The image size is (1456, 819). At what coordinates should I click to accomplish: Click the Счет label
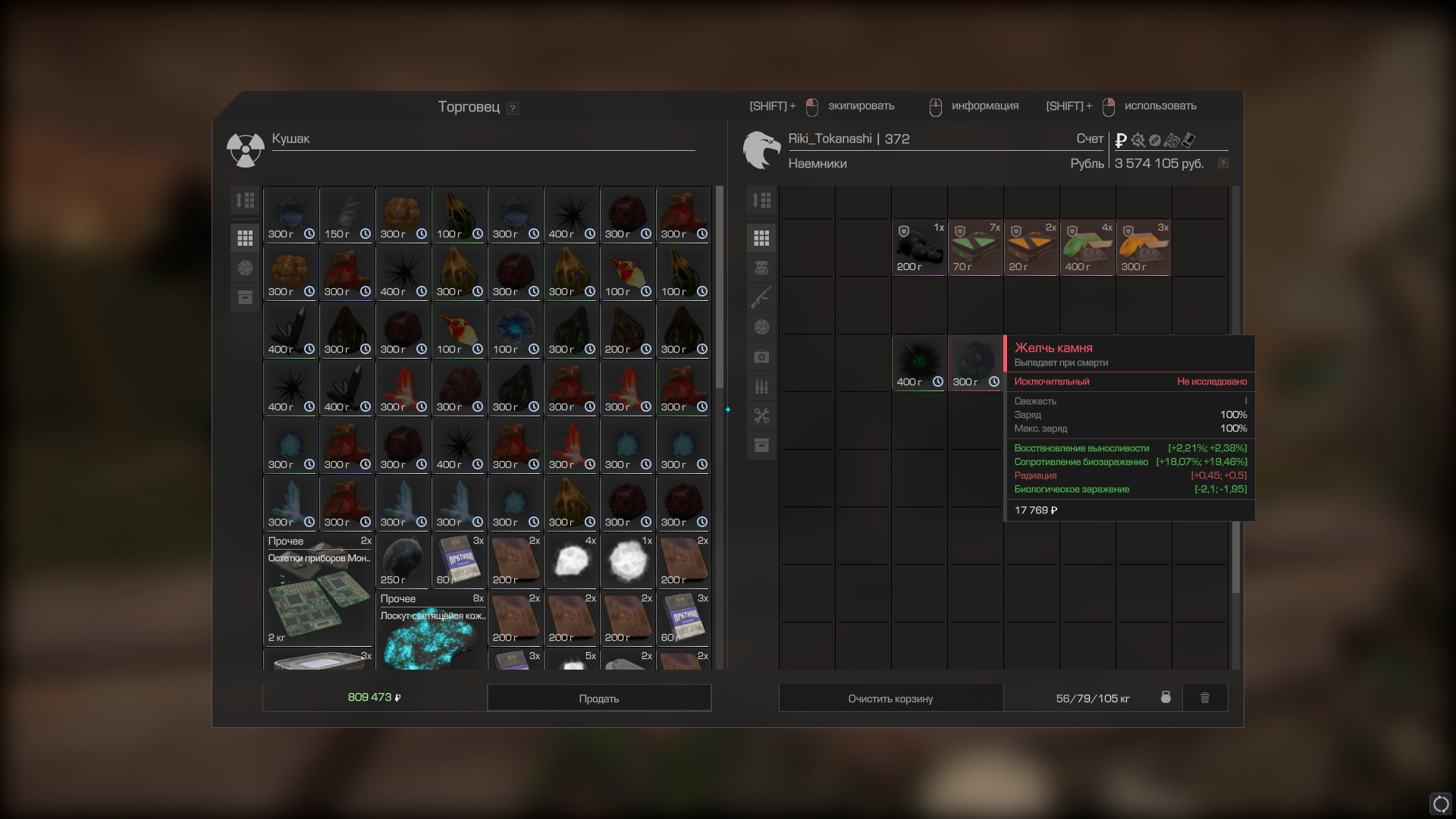click(1090, 139)
